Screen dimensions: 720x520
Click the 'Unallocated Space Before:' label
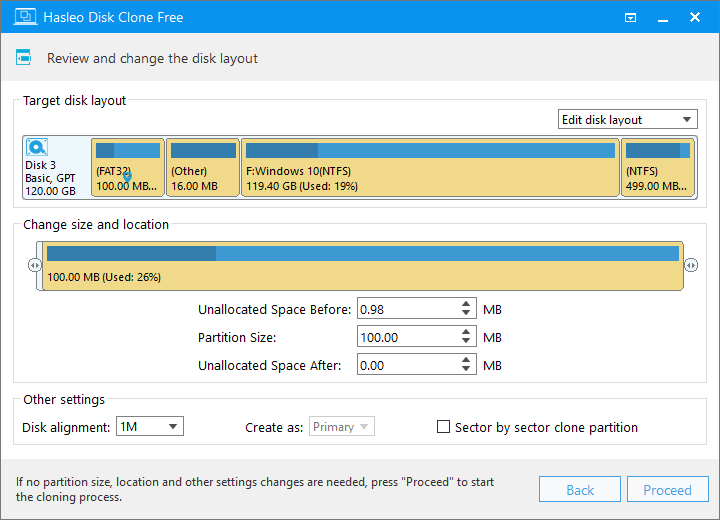tap(275, 310)
